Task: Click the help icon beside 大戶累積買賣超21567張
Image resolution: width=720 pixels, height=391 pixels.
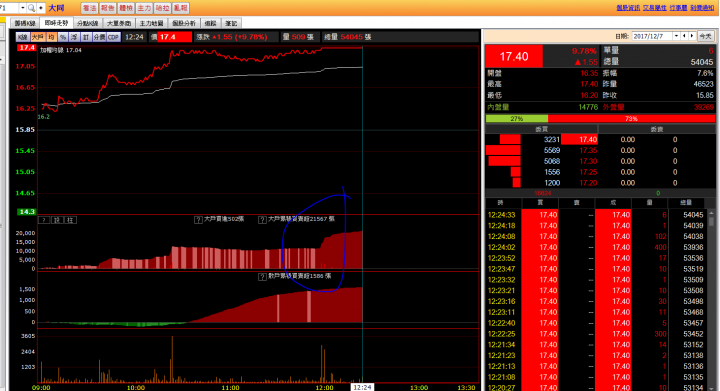Action: 262,220
